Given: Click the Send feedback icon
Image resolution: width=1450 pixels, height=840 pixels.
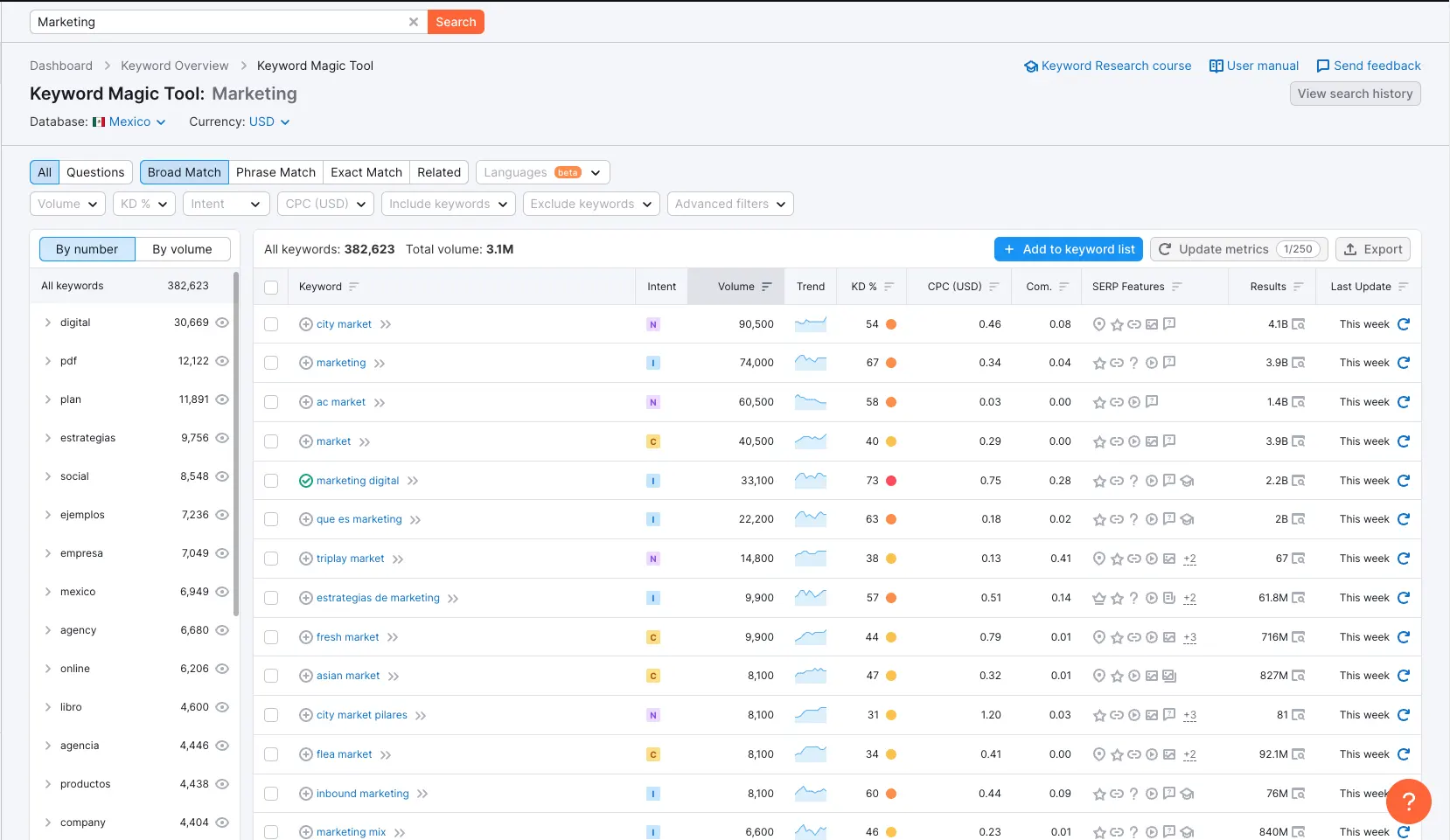Looking at the screenshot, I should (1321, 66).
